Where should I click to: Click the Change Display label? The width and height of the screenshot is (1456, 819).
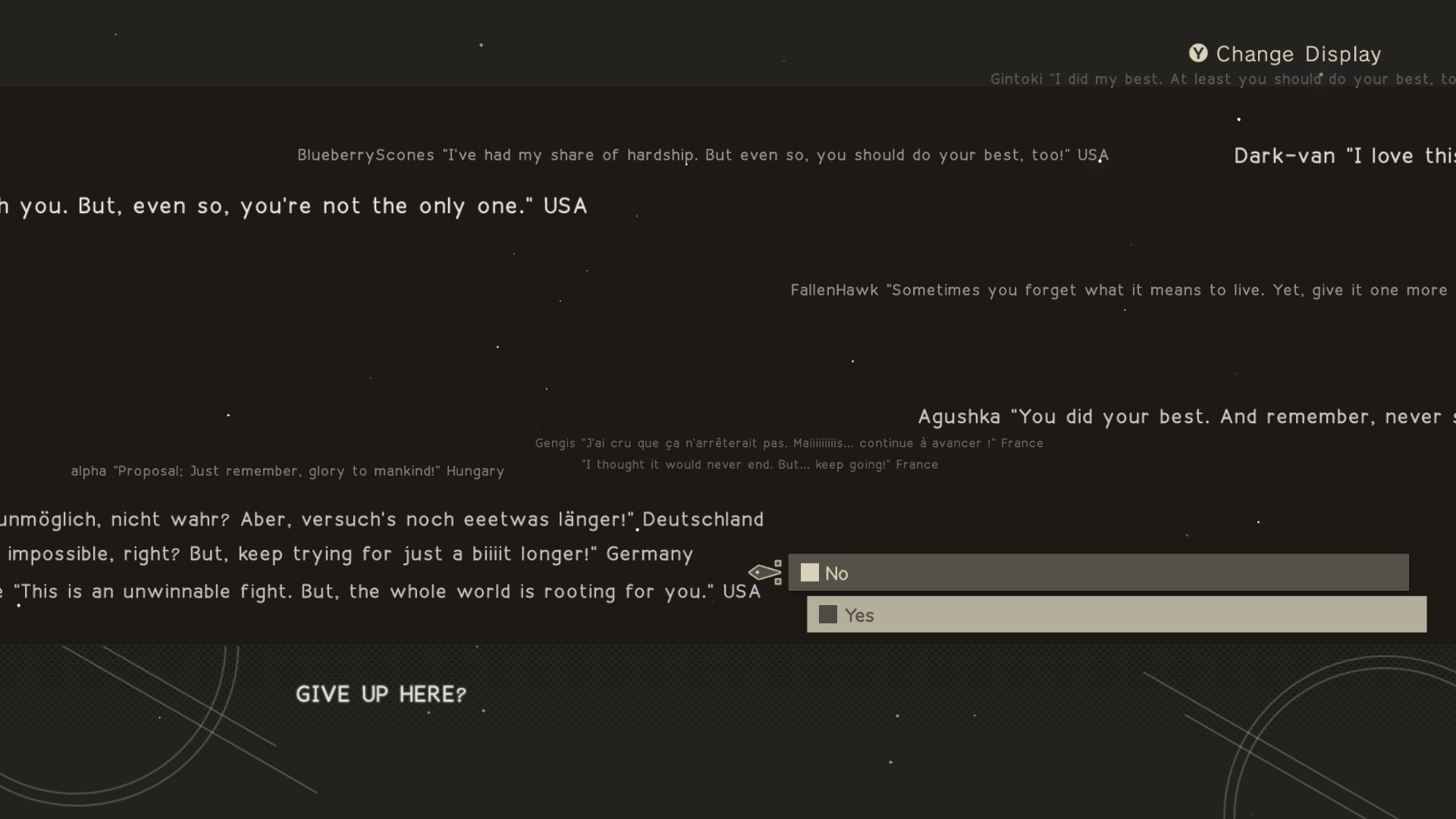click(x=1298, y=55)
